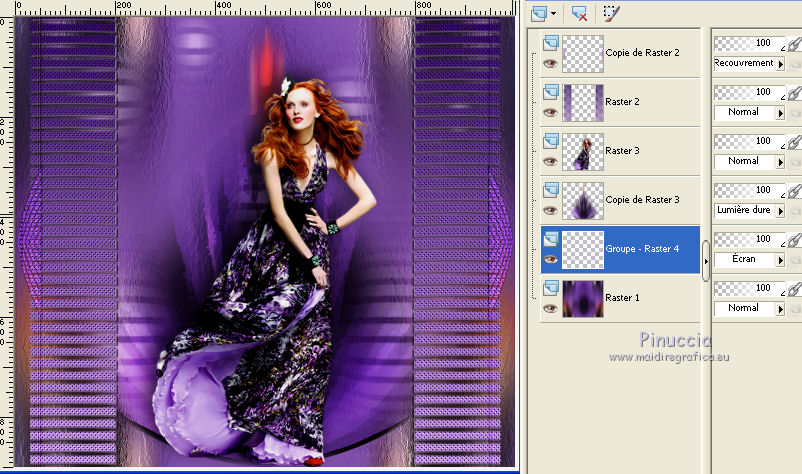Toggle eye icon for Copie de Raster 3
802x474 pixels.
click(550, 211)
